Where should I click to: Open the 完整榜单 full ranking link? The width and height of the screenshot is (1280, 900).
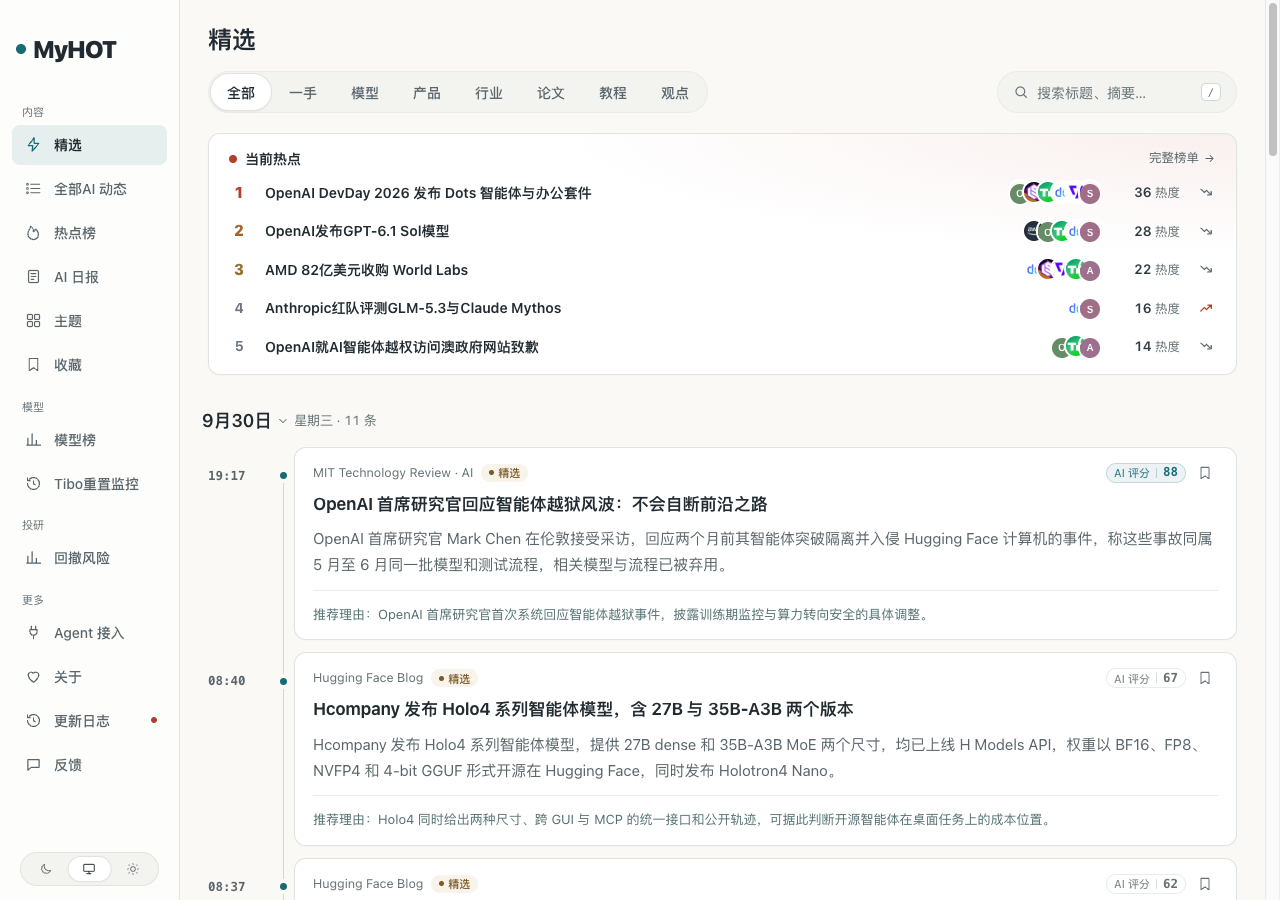(x=1182, y=158)
